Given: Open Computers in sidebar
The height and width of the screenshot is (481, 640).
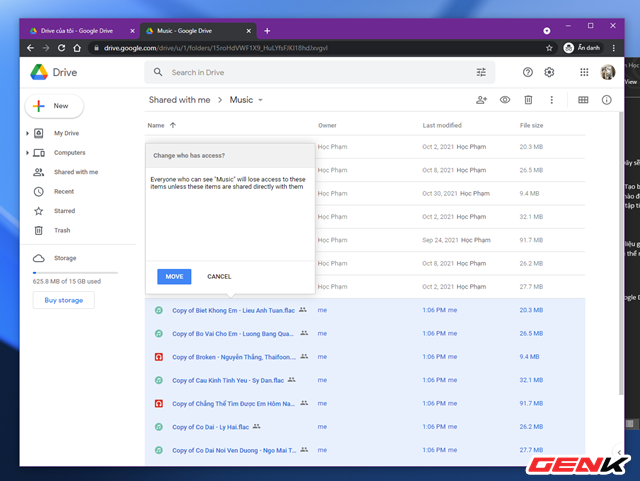Looking at the screenshot, I should [69, 153].
